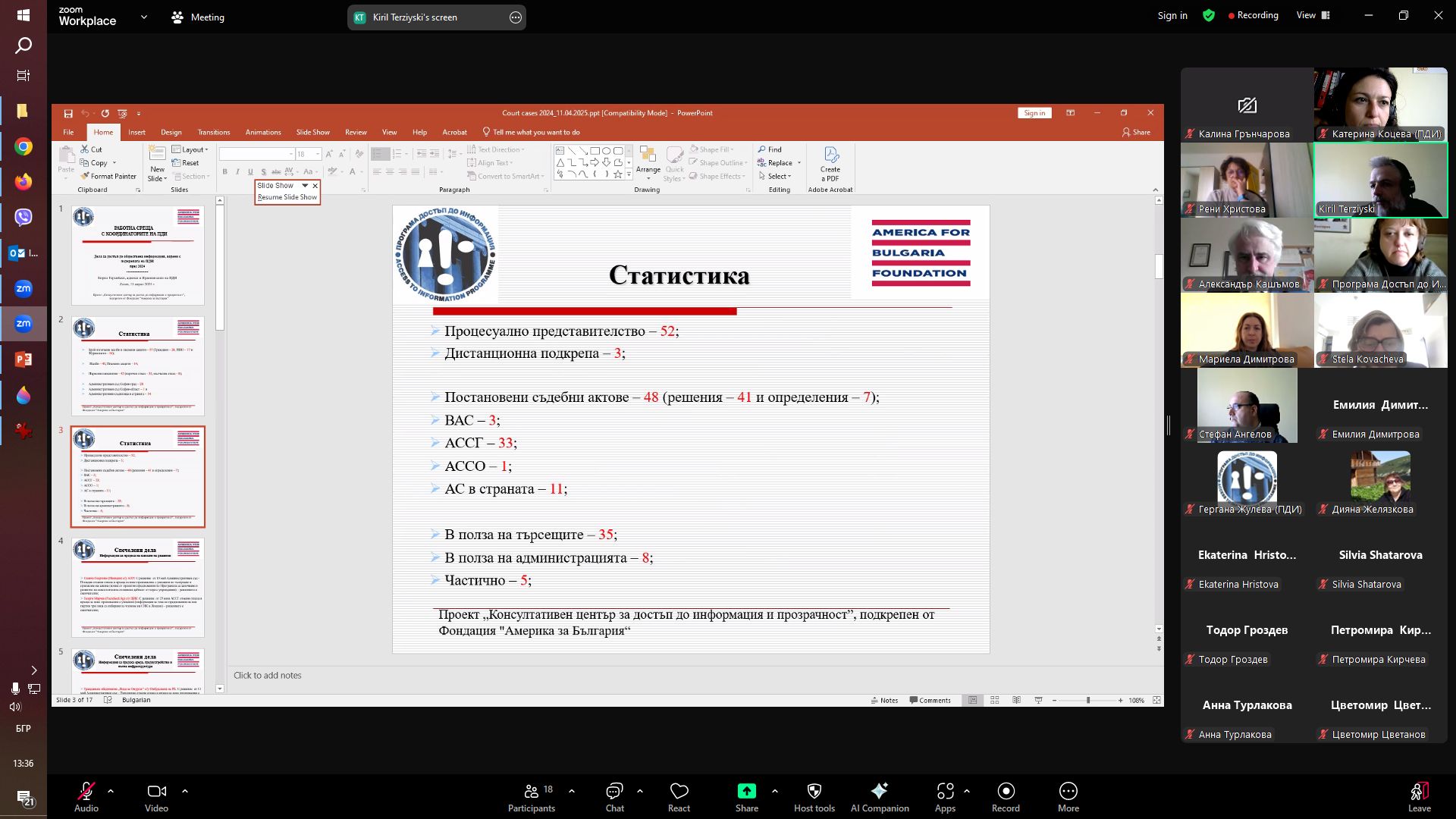The height and width of the screenshot is (819, 1456).
Task: Expand audio options caret next to Audio
Action: click(111, 791)
